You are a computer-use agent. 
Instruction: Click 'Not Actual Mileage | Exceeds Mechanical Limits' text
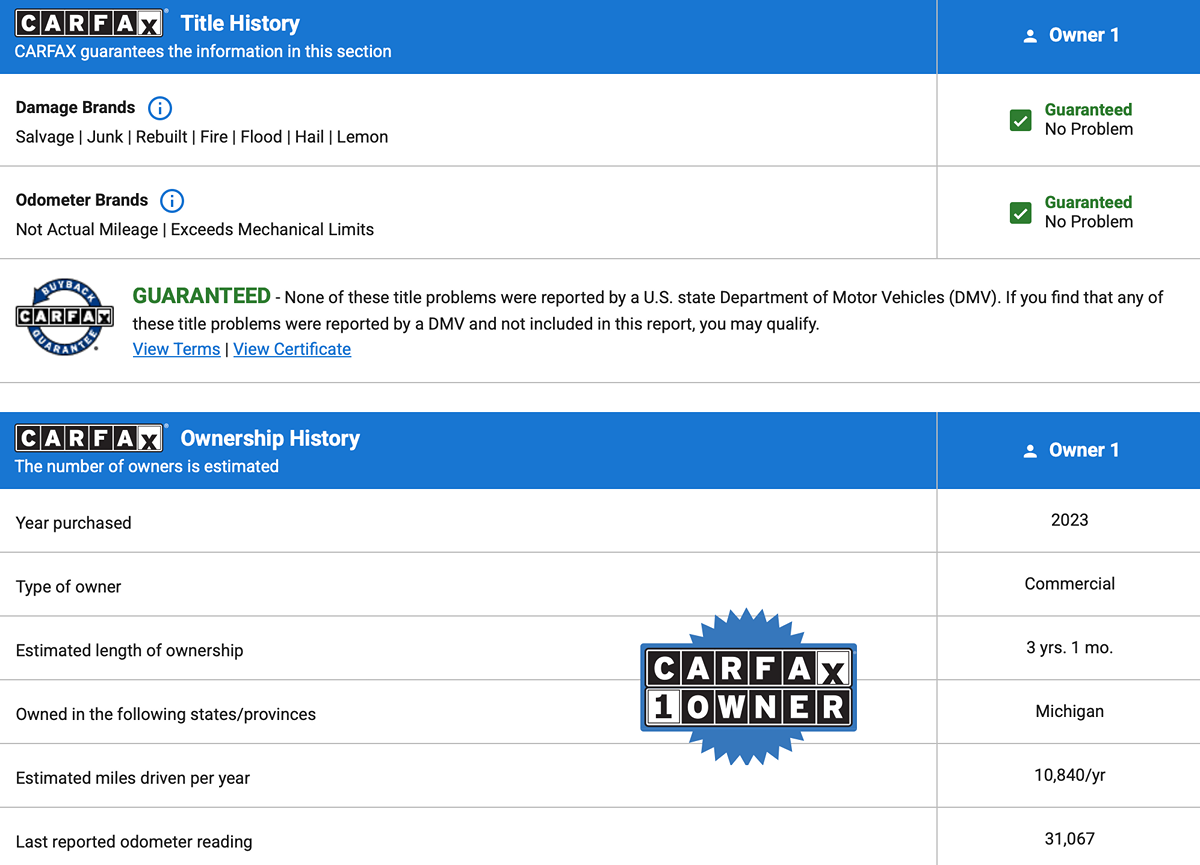tap(195, 229)
